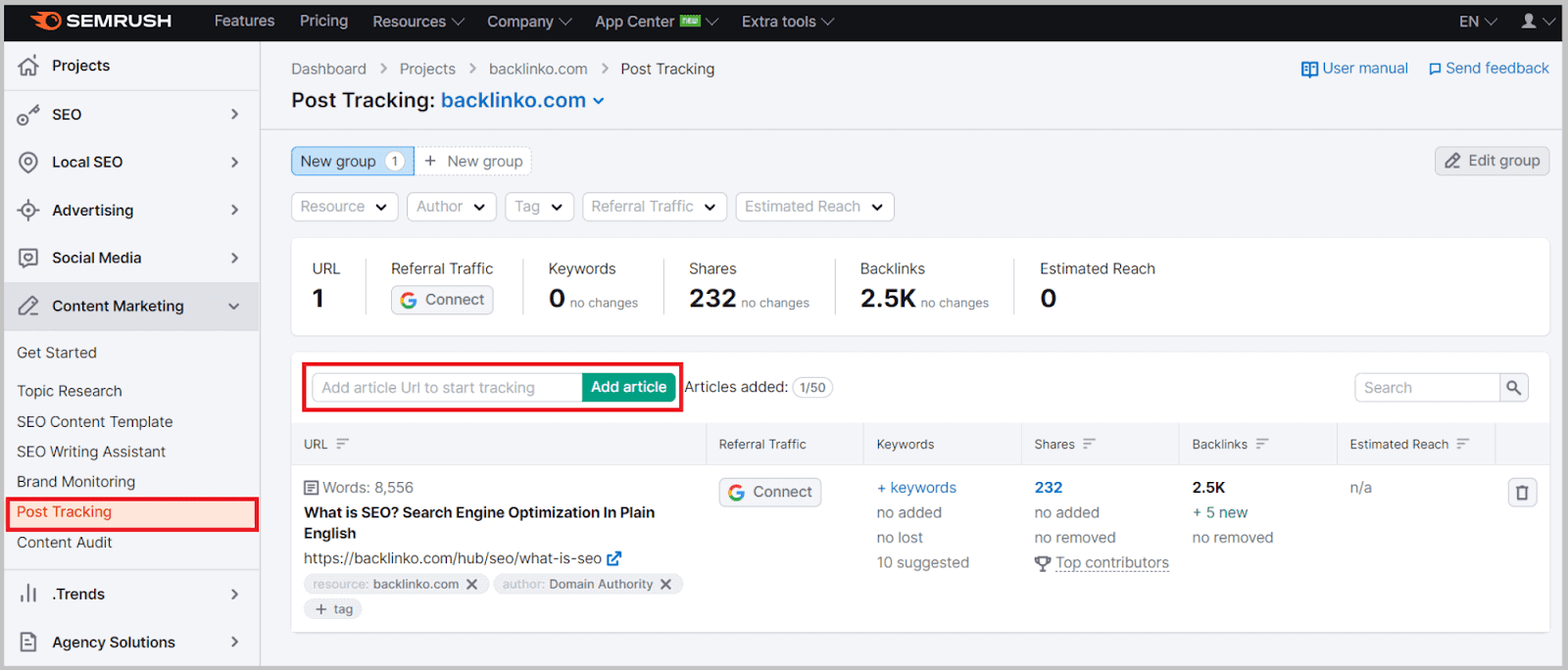This screenshot has width=1568, height=670.
Task: Delete the article with trash icon
Action: tap(1522, 493)
